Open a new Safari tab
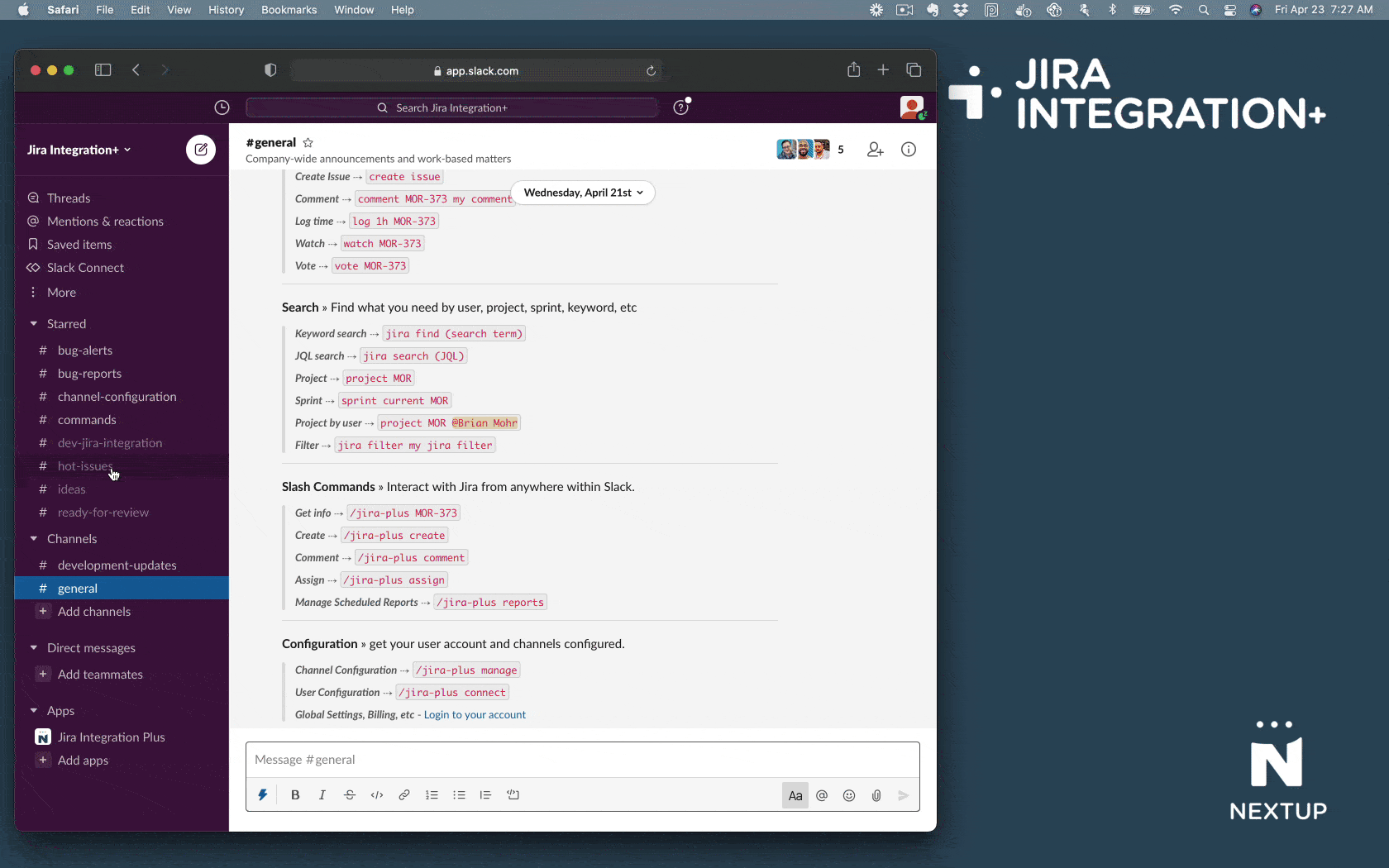The height and width of the screenshot is (868, 1389). [x=883, y=70]
